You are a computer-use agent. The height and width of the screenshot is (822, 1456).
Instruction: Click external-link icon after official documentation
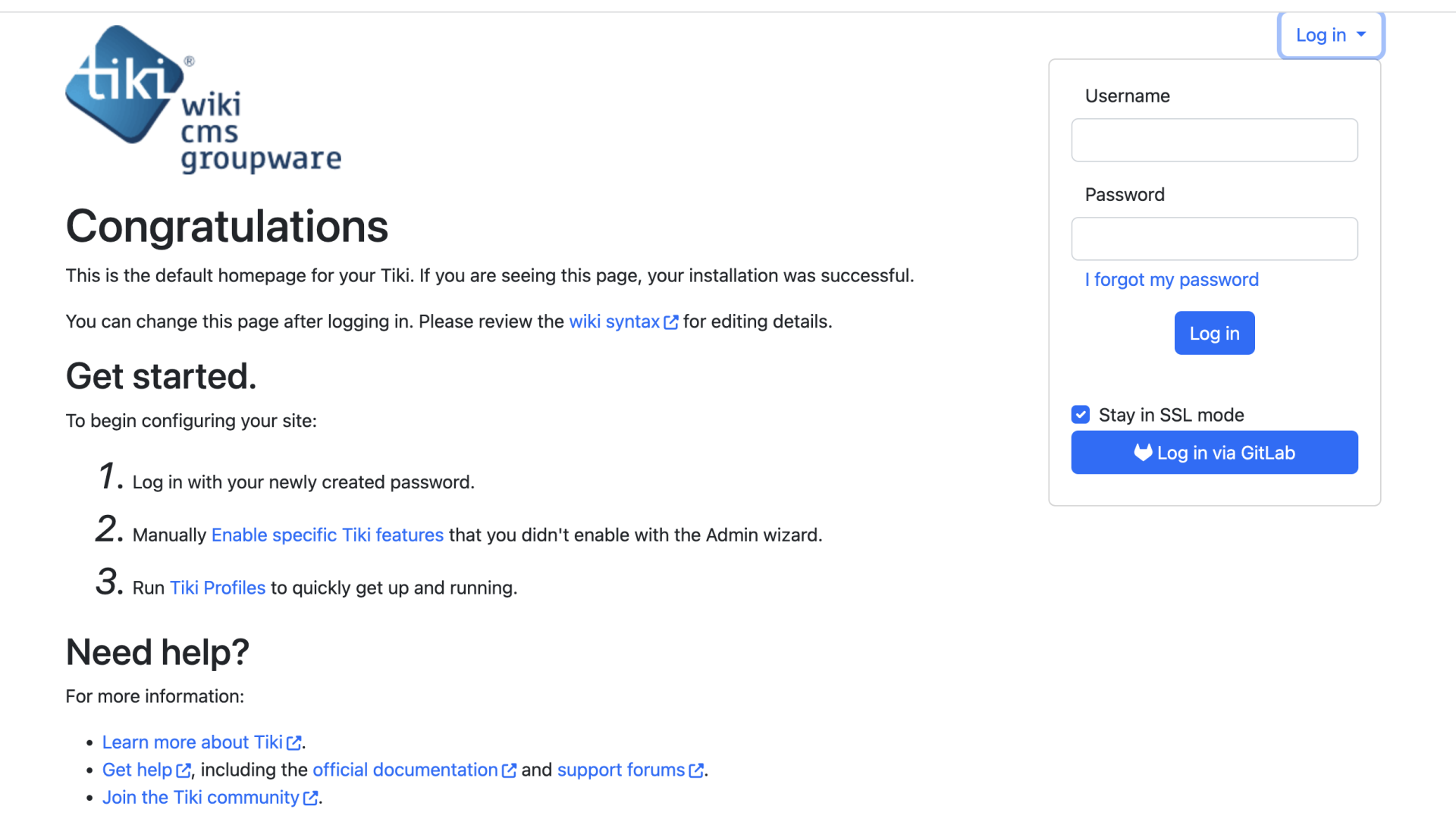point(510,770)
